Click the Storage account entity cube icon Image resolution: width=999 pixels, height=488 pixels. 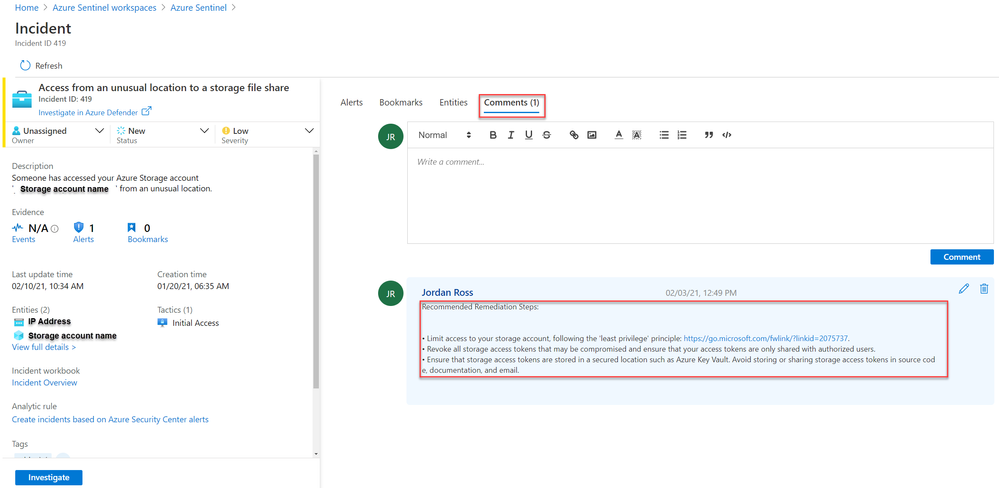[x=18, y=335]
